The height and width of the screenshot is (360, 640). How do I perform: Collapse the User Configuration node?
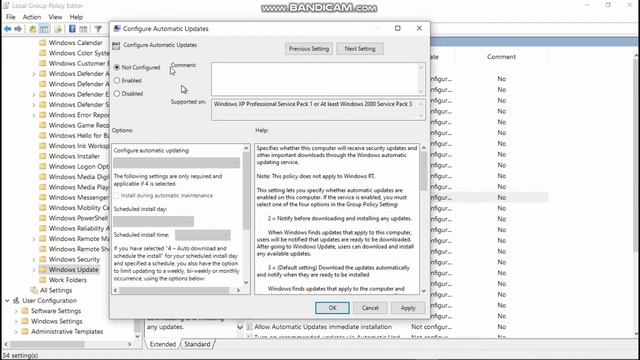coord(7,300)
